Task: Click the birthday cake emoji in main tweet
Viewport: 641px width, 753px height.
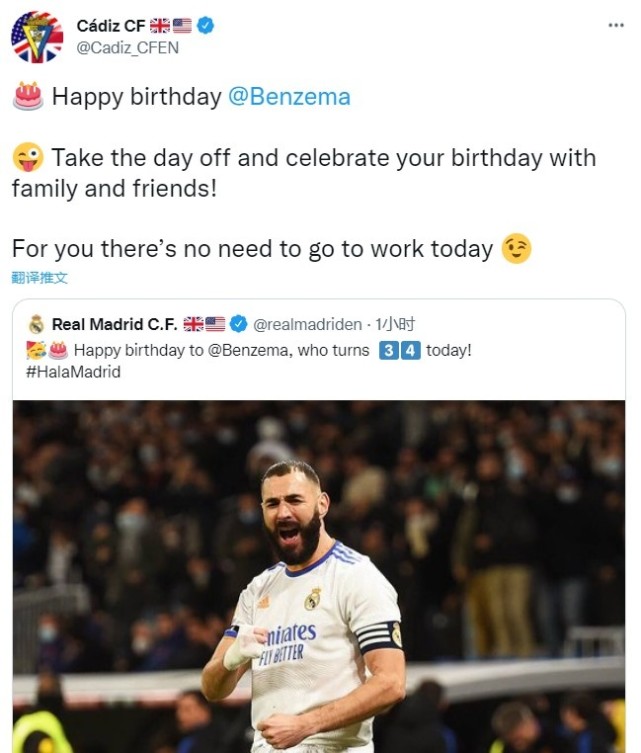Action: pyautogui.click(x=28, y=96)
